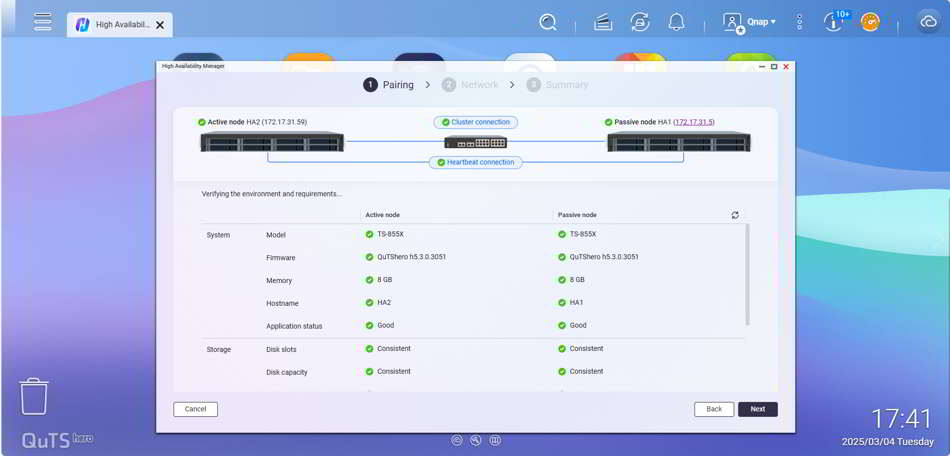Close the High Availability taskbar tab

coord(160,25)
